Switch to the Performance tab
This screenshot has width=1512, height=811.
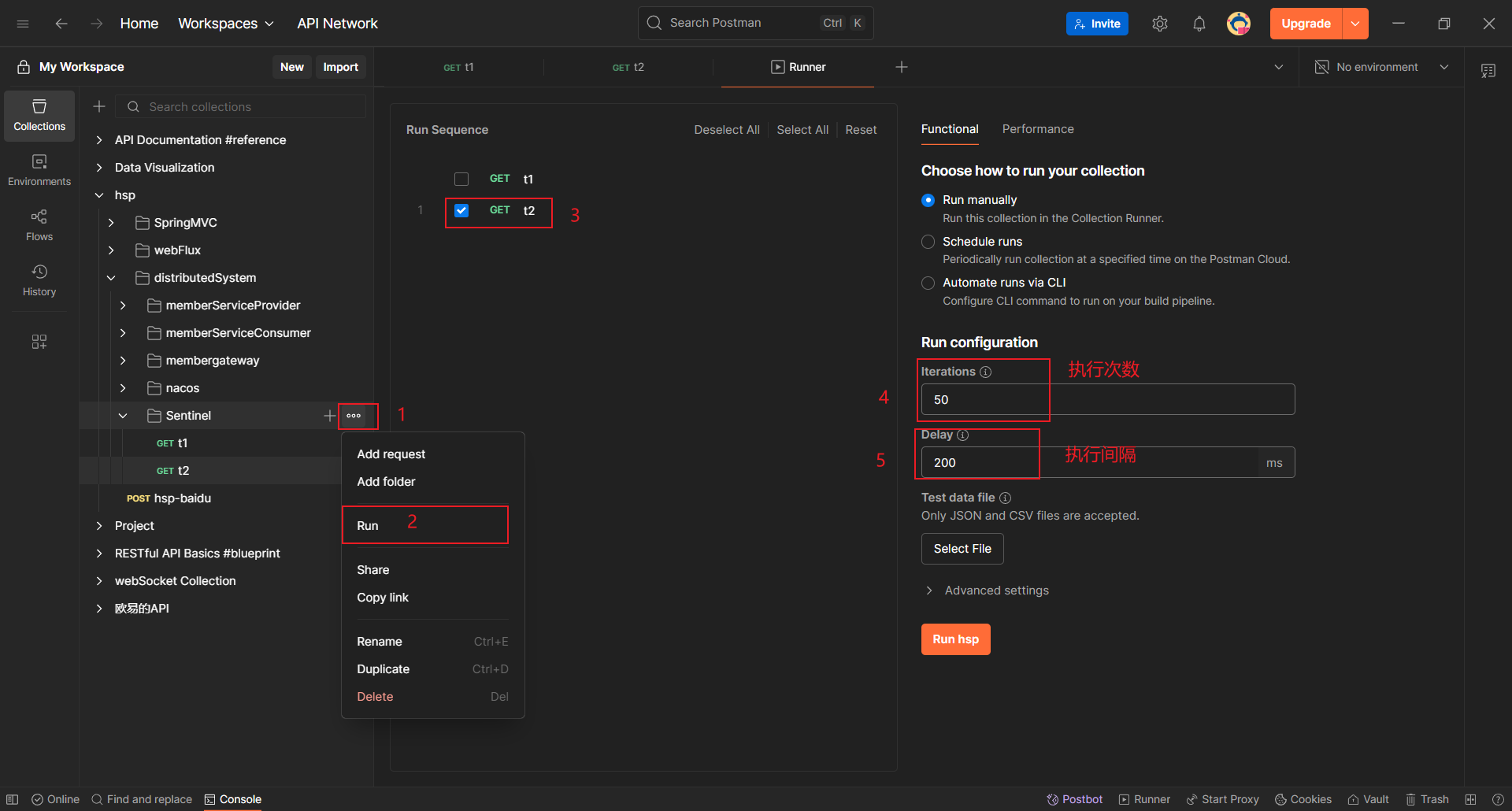click(x=1037, y=129)
